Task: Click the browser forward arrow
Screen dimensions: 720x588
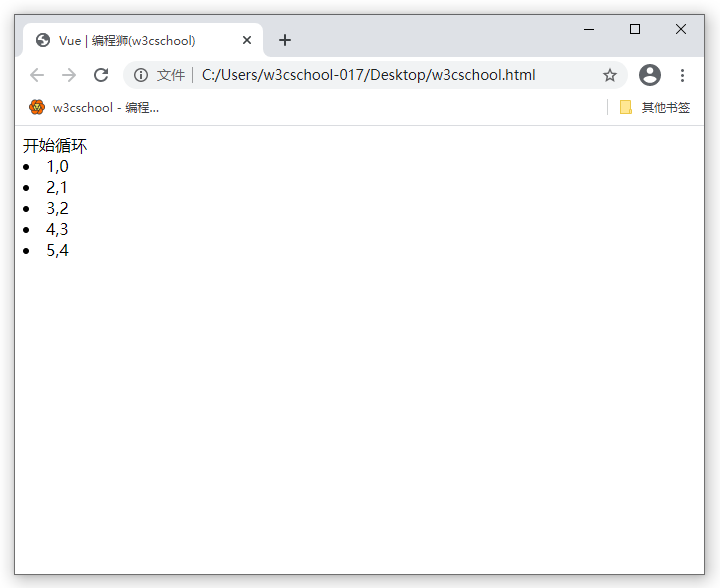Action: tap(69, 75)
